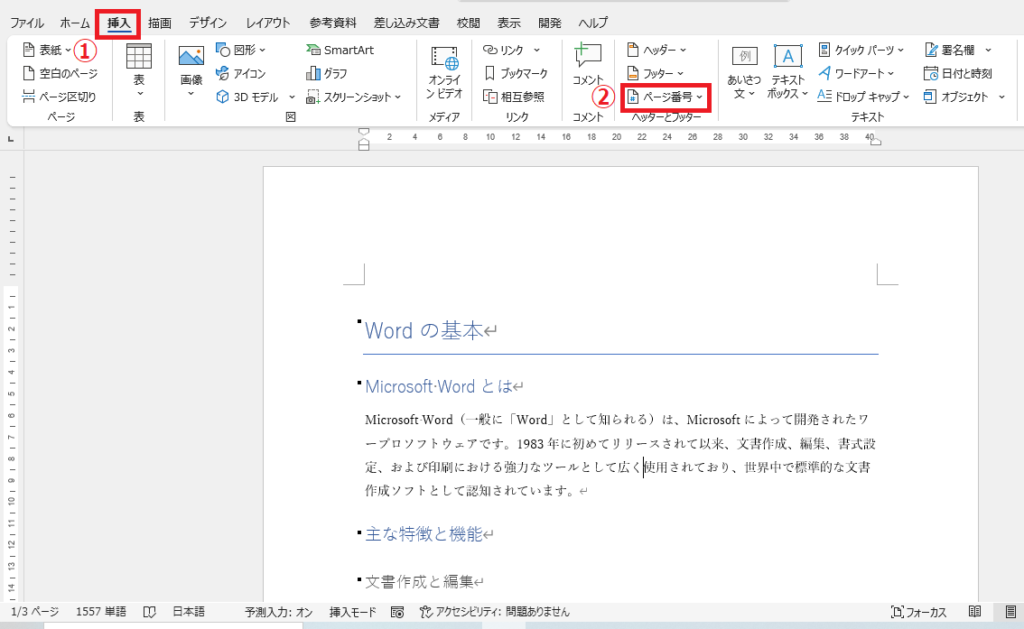Click the hanging indent marker on ruler

tap(364, 140)
